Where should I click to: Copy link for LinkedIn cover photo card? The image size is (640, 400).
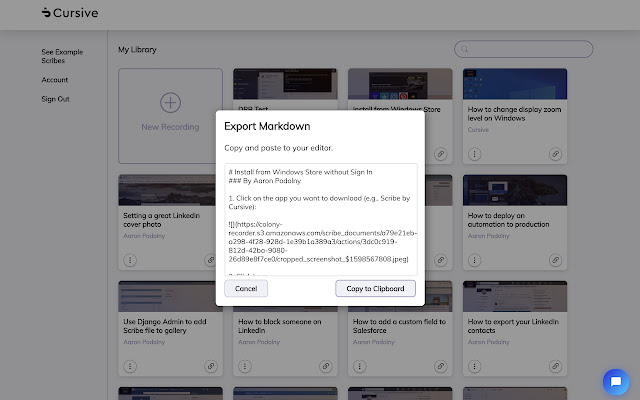click(211, 260)
